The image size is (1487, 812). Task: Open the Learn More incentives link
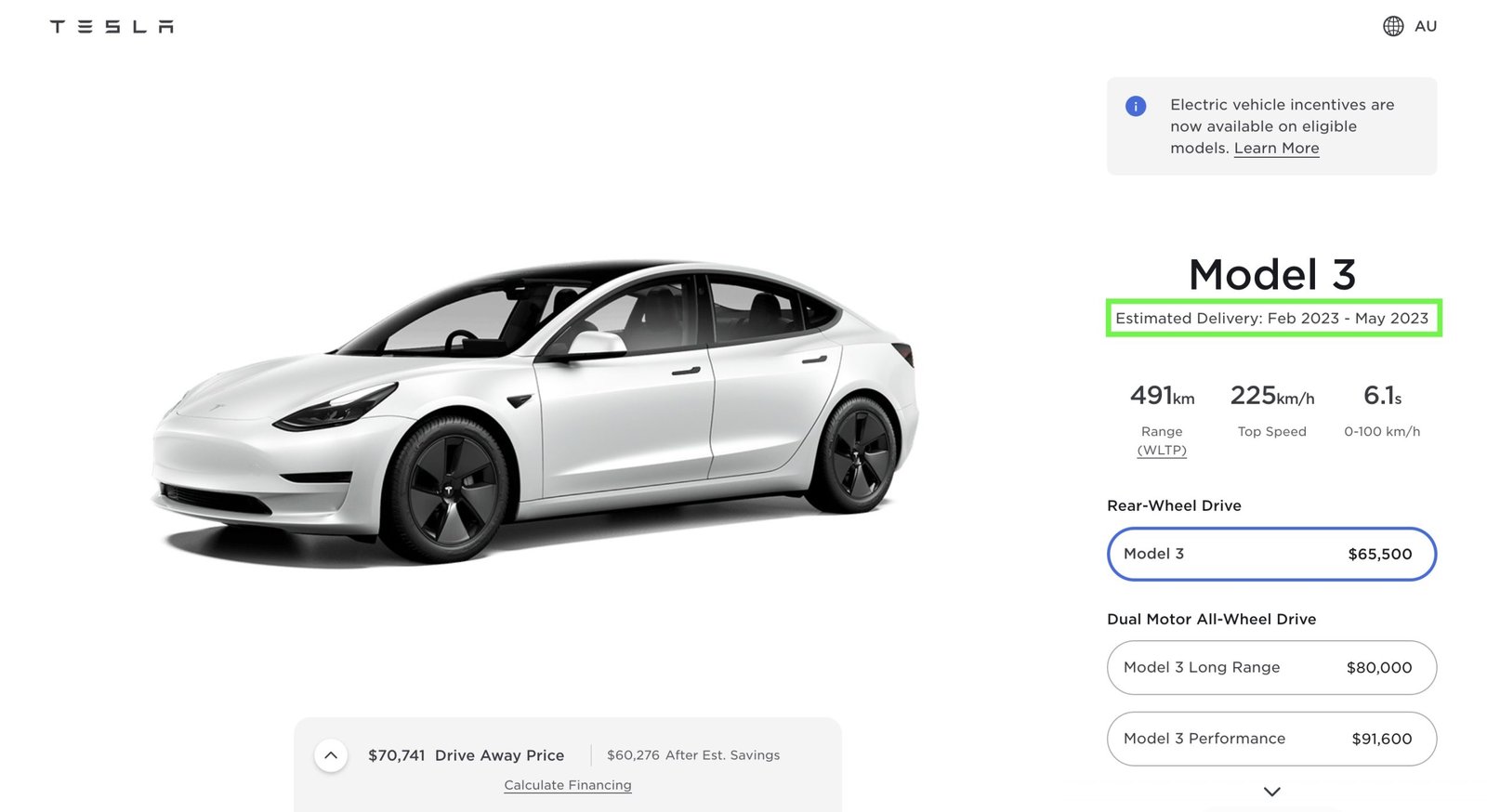(1276, 149)
